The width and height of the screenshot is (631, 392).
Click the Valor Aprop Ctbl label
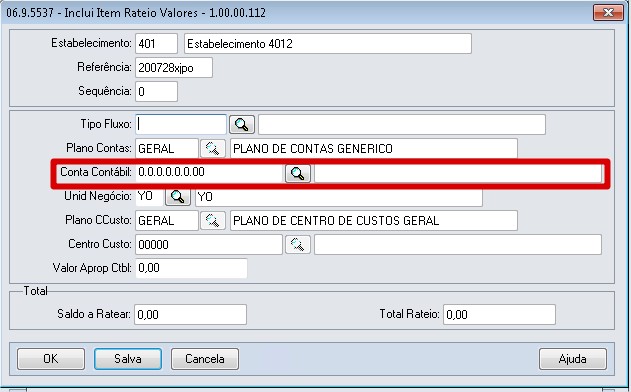click(x=92, y=268)
